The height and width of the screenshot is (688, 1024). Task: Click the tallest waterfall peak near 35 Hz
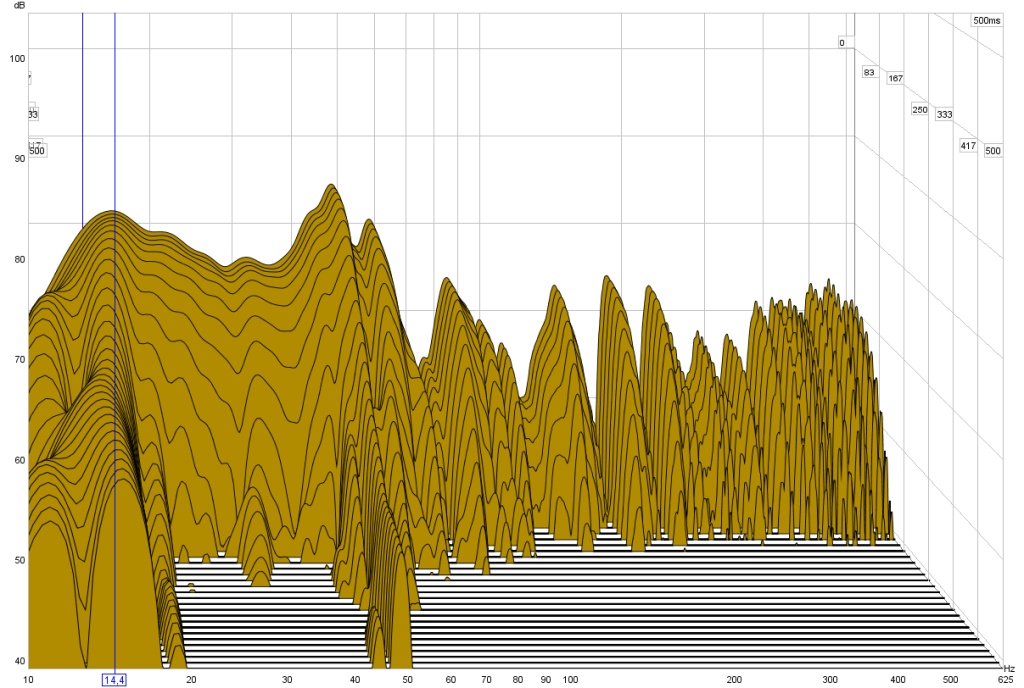coord(329,187)
